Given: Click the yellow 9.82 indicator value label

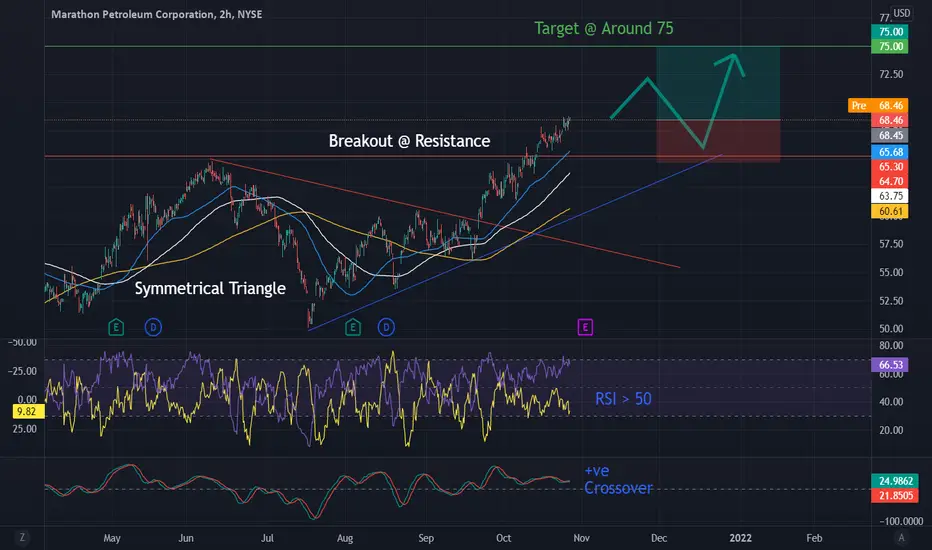Looking at the screenshot, I should point(27,411).
